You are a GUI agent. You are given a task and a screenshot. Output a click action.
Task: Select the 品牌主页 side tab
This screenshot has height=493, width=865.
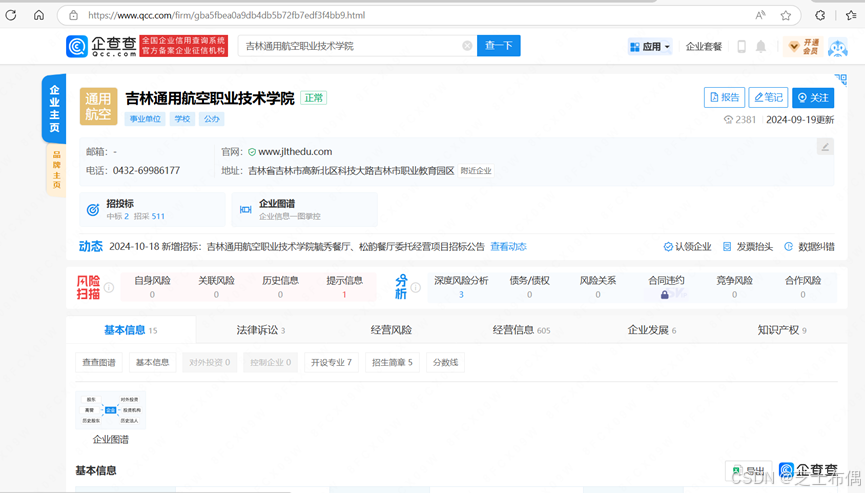click(56, 169)
